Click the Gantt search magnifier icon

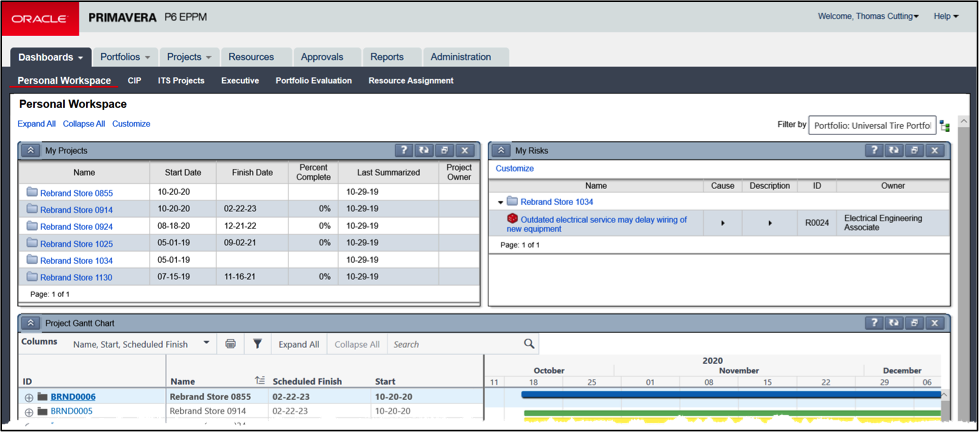coord(529,344)
